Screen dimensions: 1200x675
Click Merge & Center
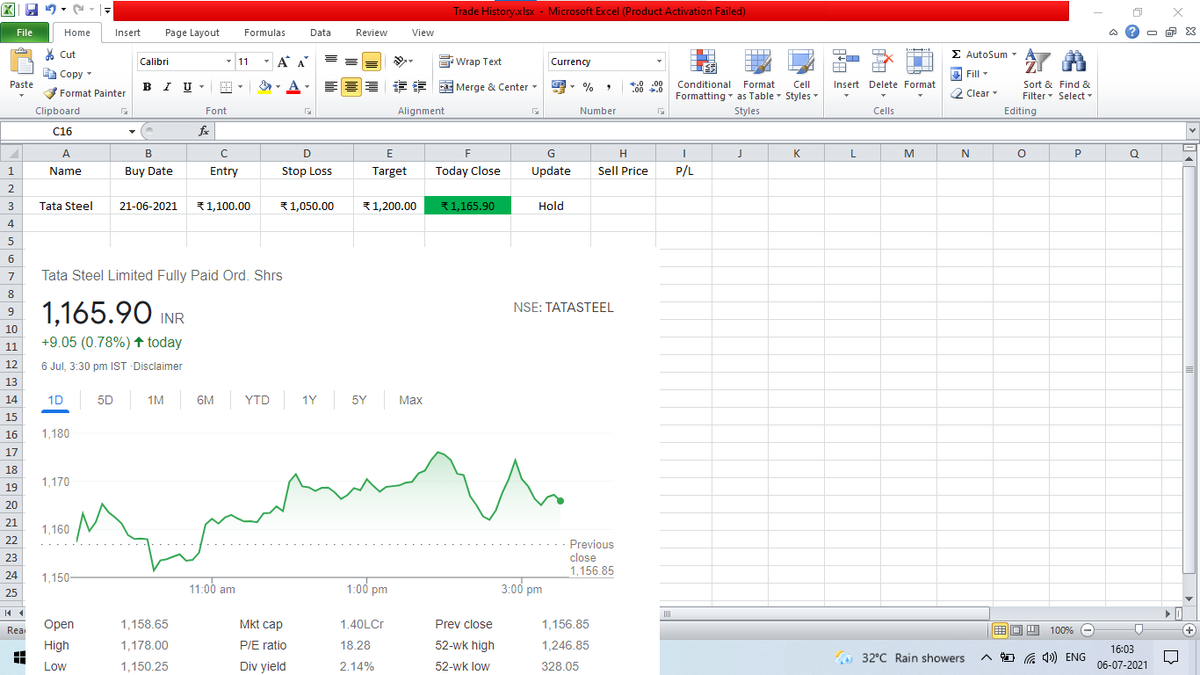coord(483,87)
